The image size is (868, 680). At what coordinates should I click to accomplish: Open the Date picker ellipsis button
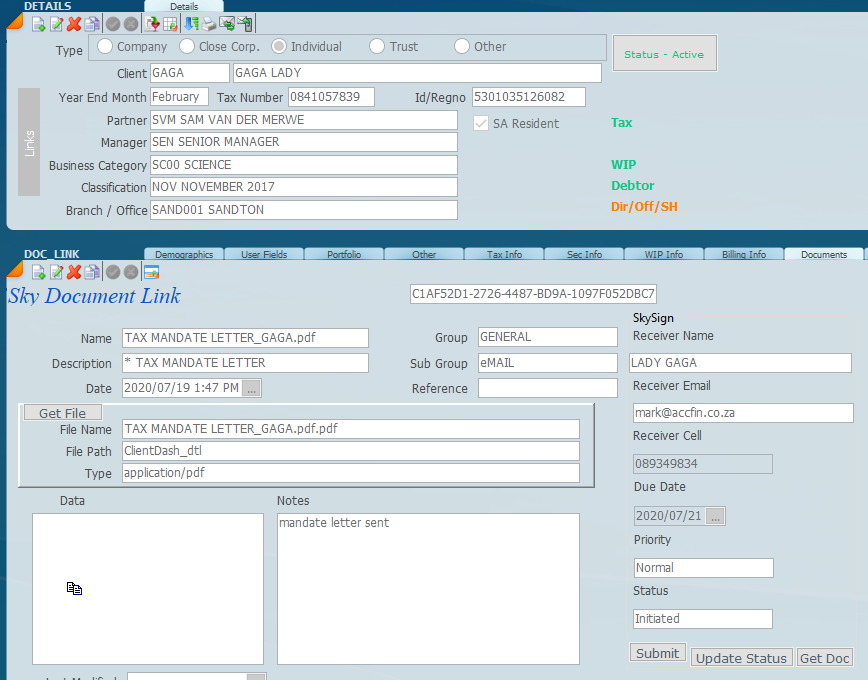click(x=252, y=388)
